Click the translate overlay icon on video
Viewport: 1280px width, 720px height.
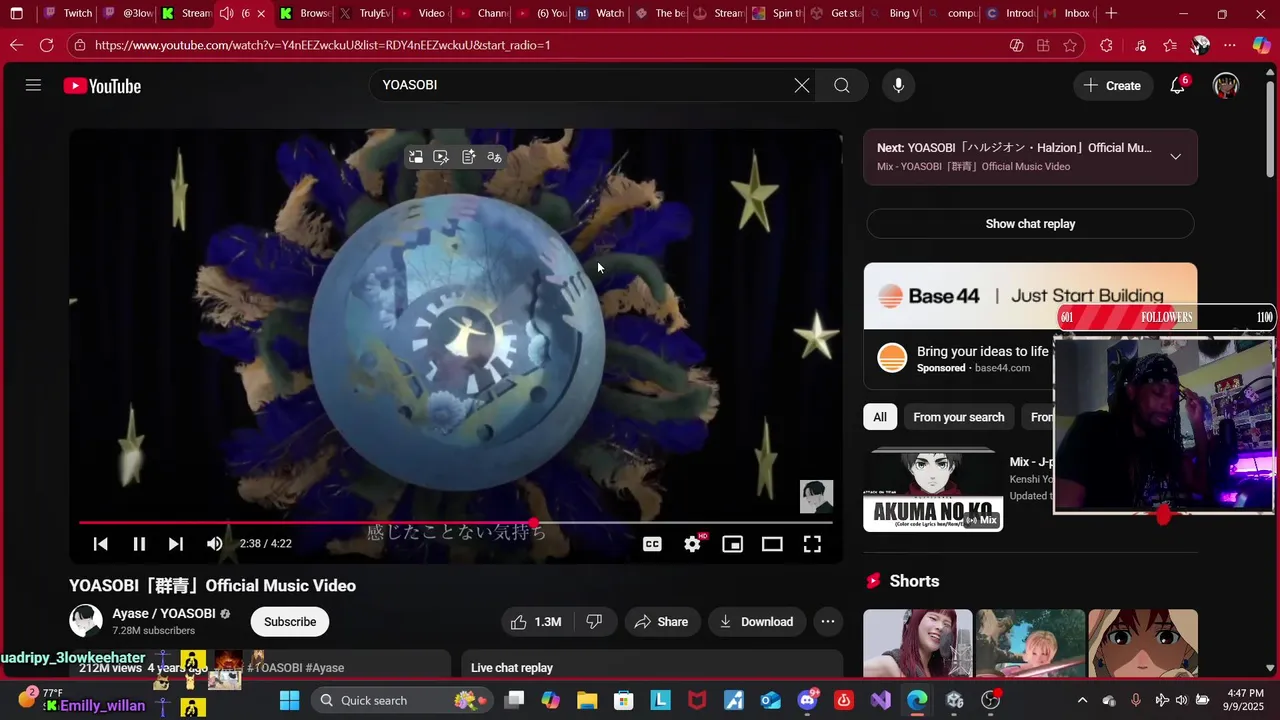point(494,157)
